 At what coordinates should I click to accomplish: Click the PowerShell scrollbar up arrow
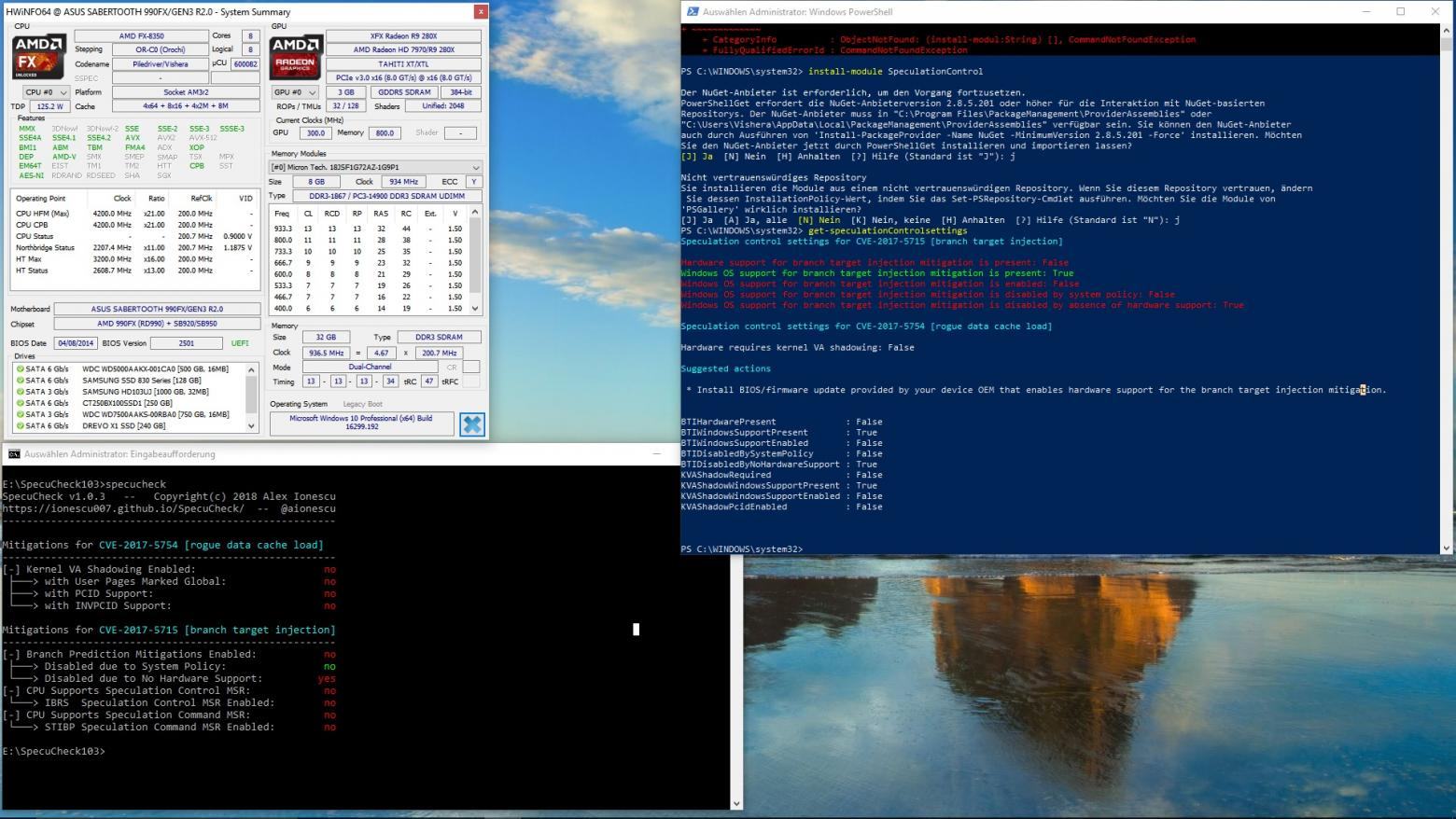(x=1447, y=31)
